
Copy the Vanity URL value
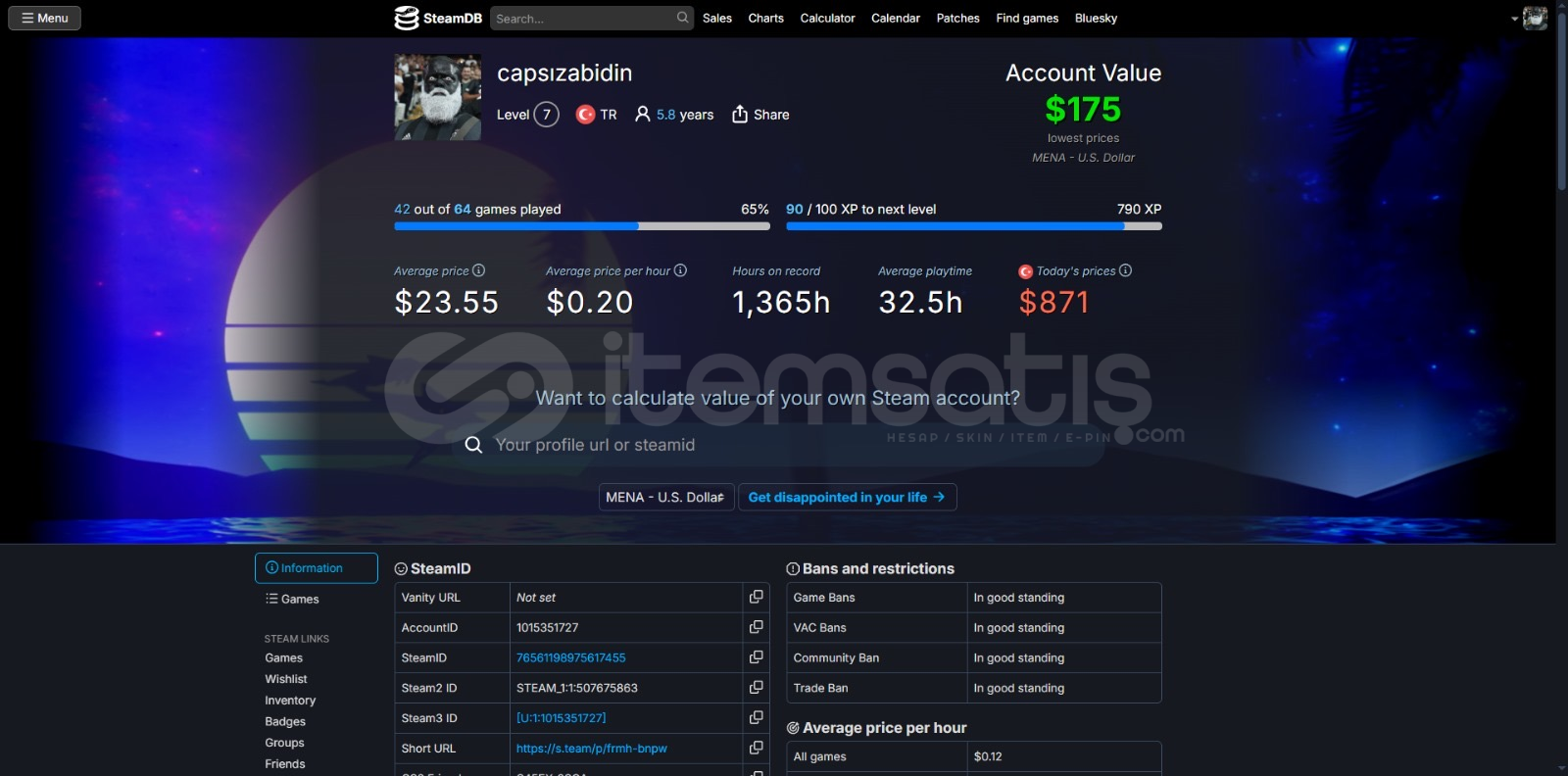(x=756, y=597)
